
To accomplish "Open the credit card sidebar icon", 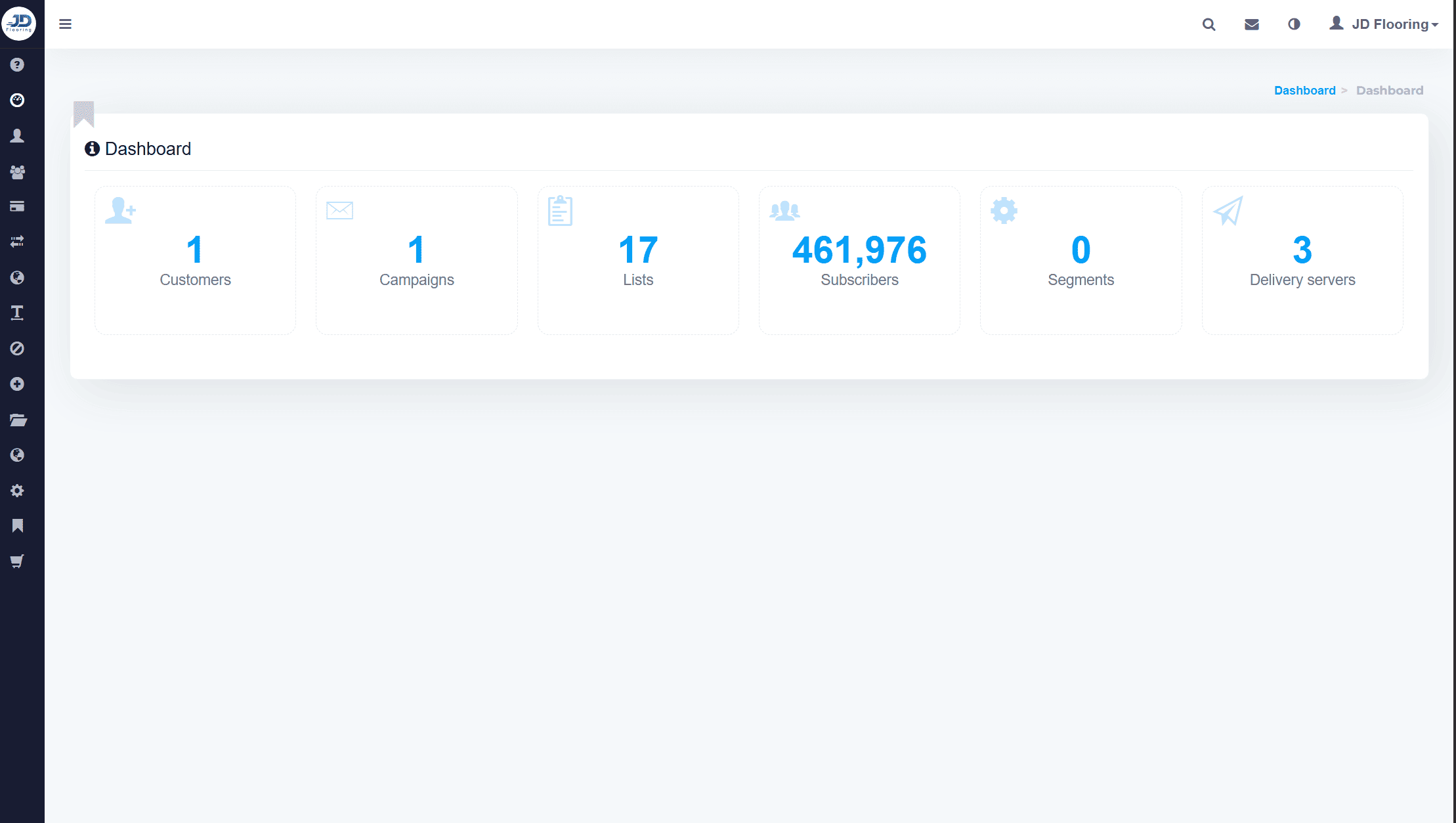I will click(x=18, y=206).
